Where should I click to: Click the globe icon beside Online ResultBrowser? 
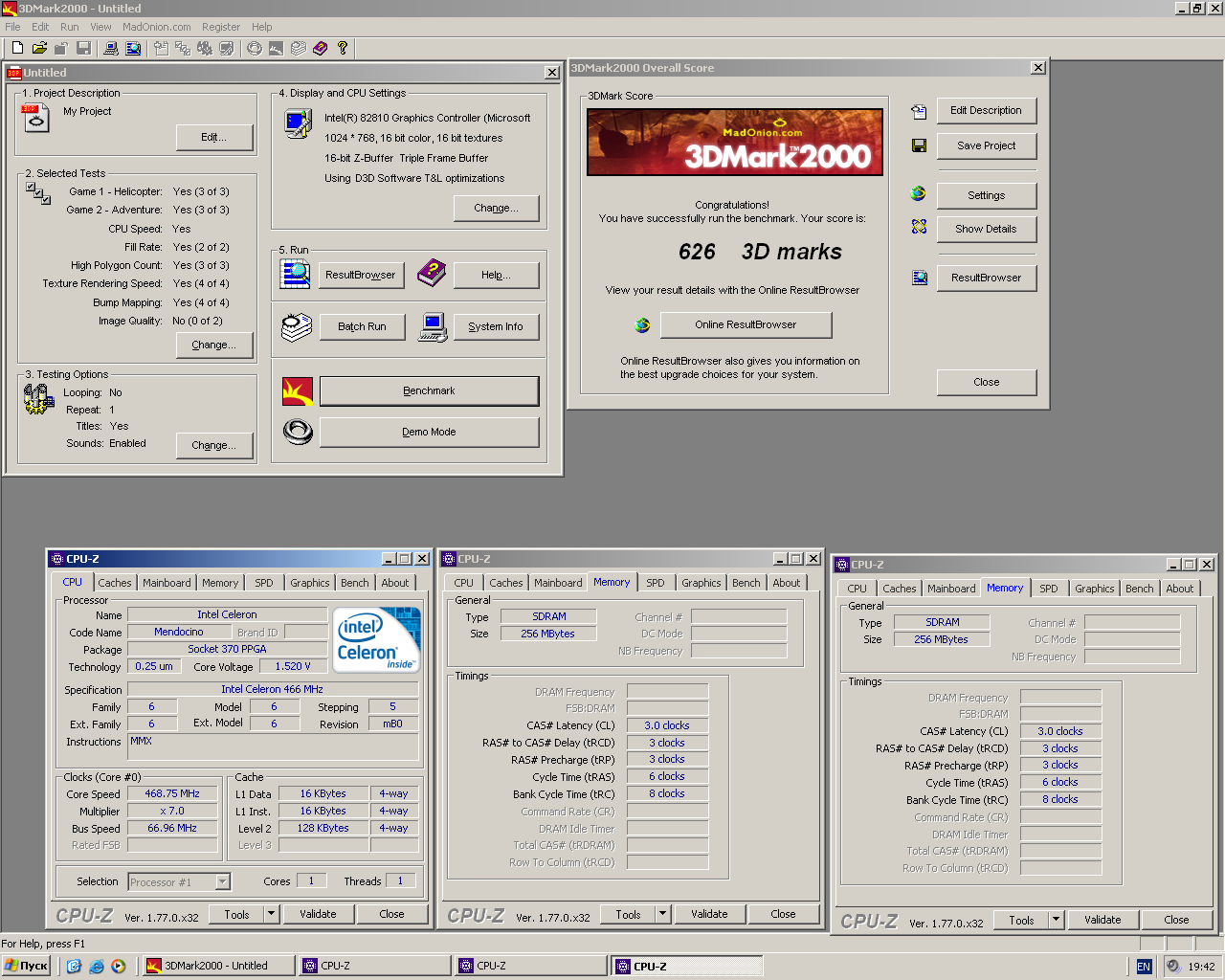(643, 325)
